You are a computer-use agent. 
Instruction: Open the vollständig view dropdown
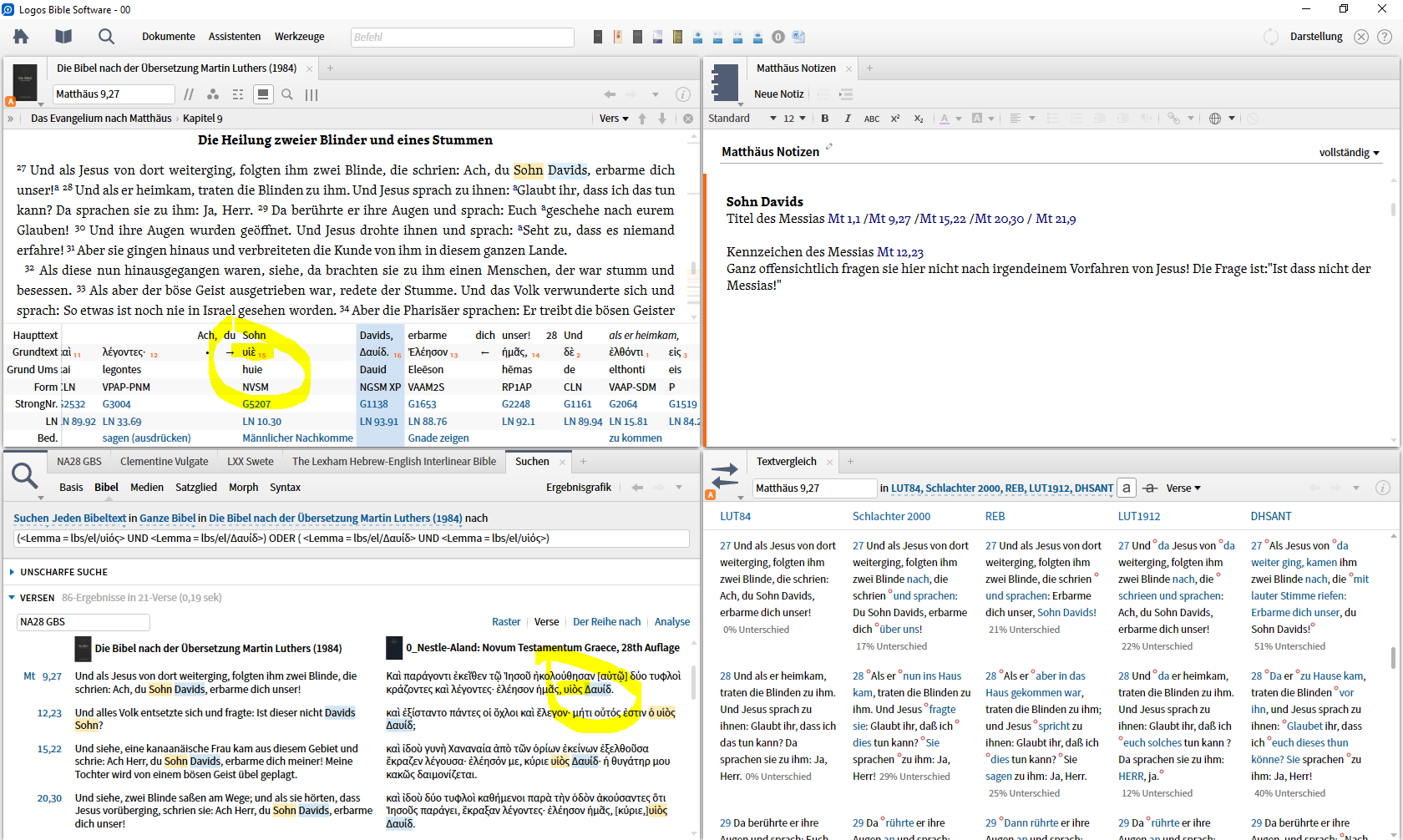point(1349,153)
